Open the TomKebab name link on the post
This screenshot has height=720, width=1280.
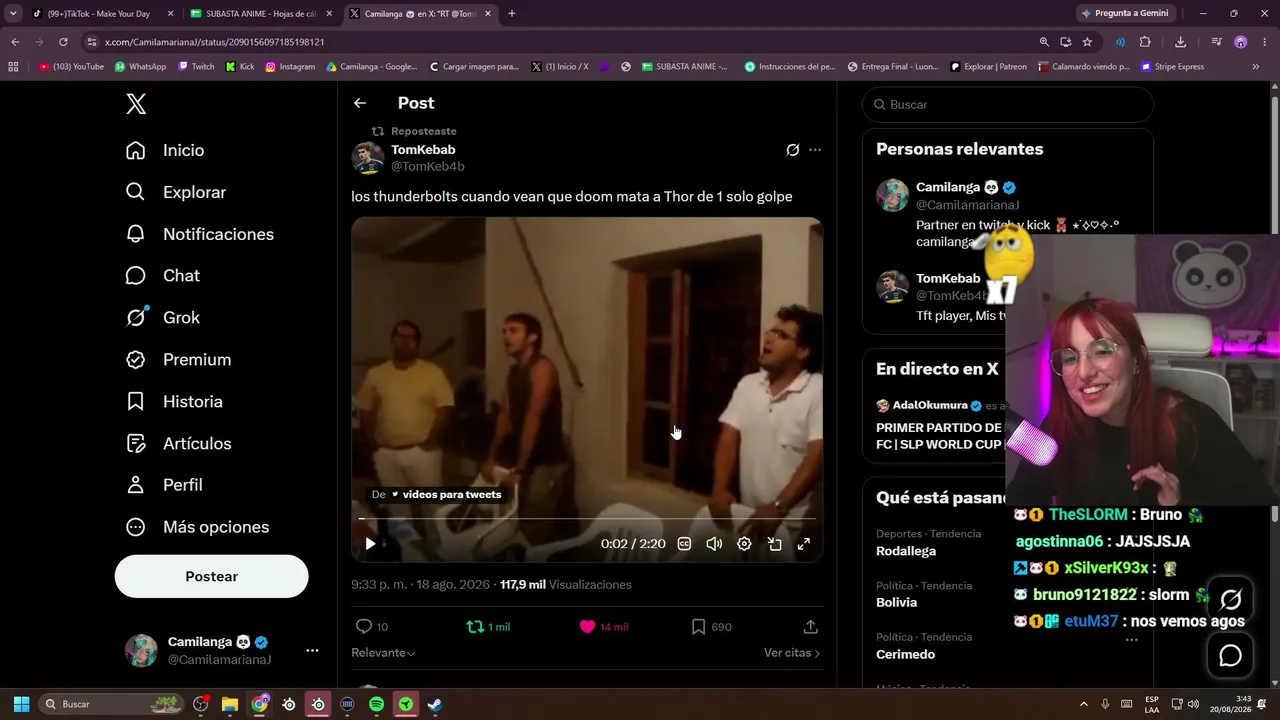point(423,149)
